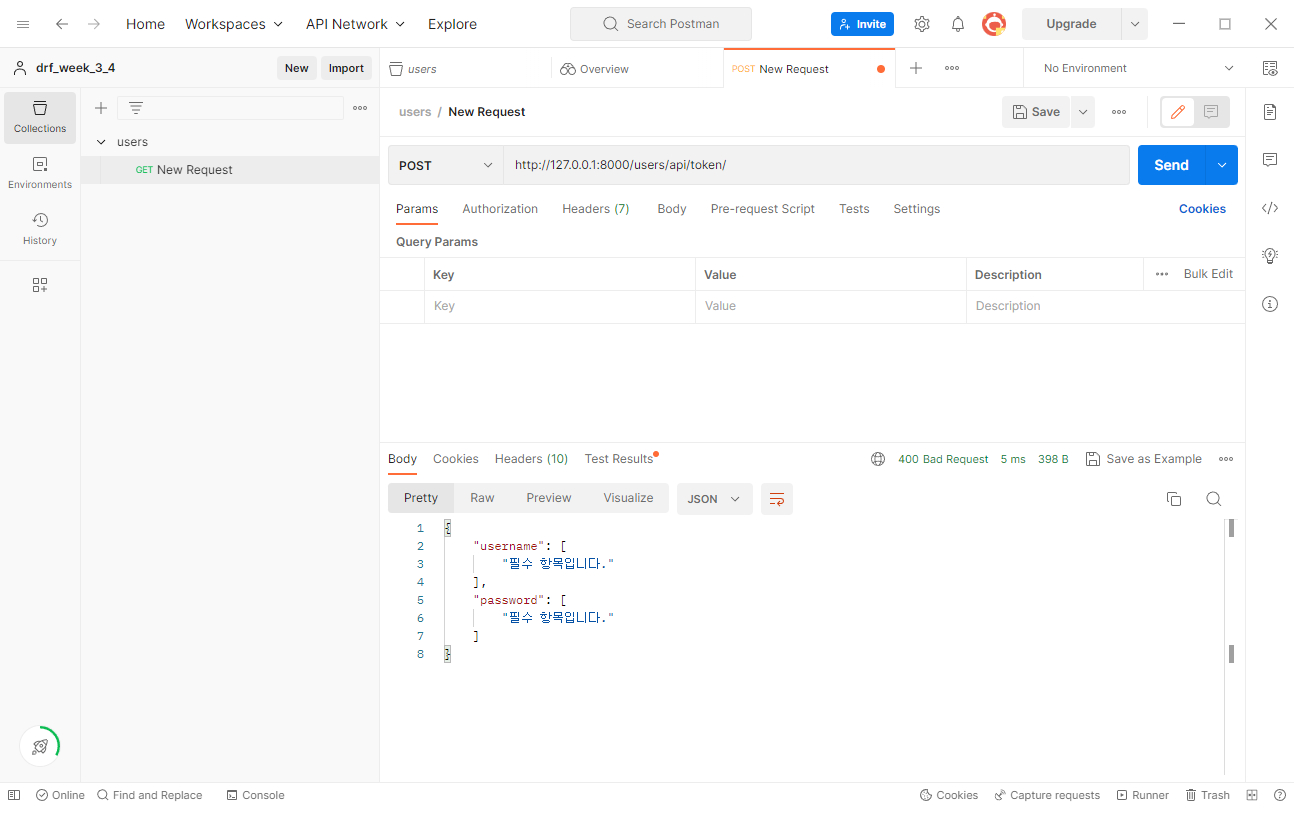1298x819 pixels.
Task: Open Postman settings gear
Action: (922, 24)
